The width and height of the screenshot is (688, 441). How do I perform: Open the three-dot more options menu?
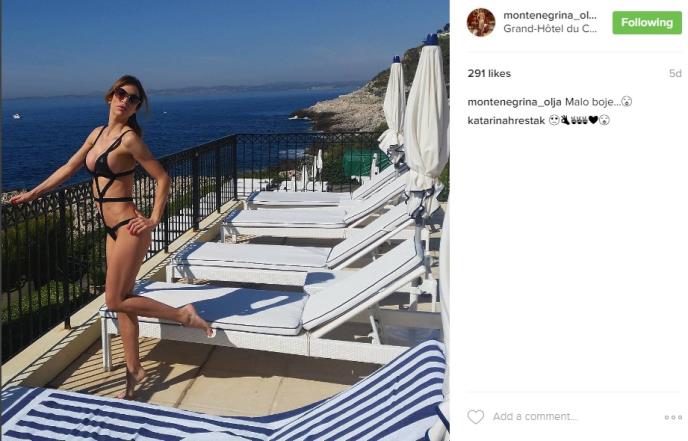(673, 417)
